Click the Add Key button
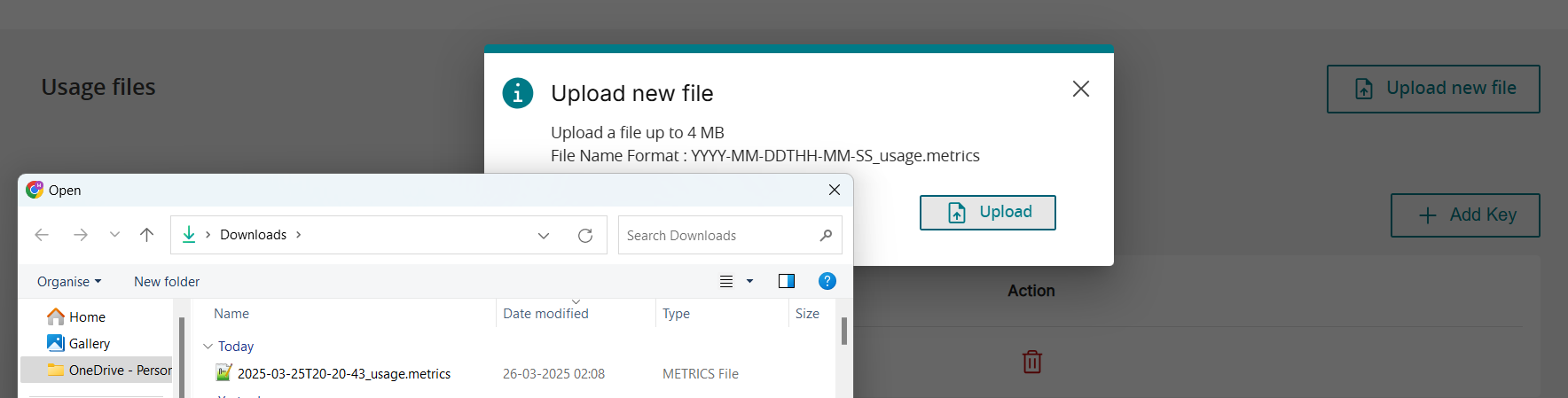The height and width of the screenshot is (398, 1568). (1464, 215)
